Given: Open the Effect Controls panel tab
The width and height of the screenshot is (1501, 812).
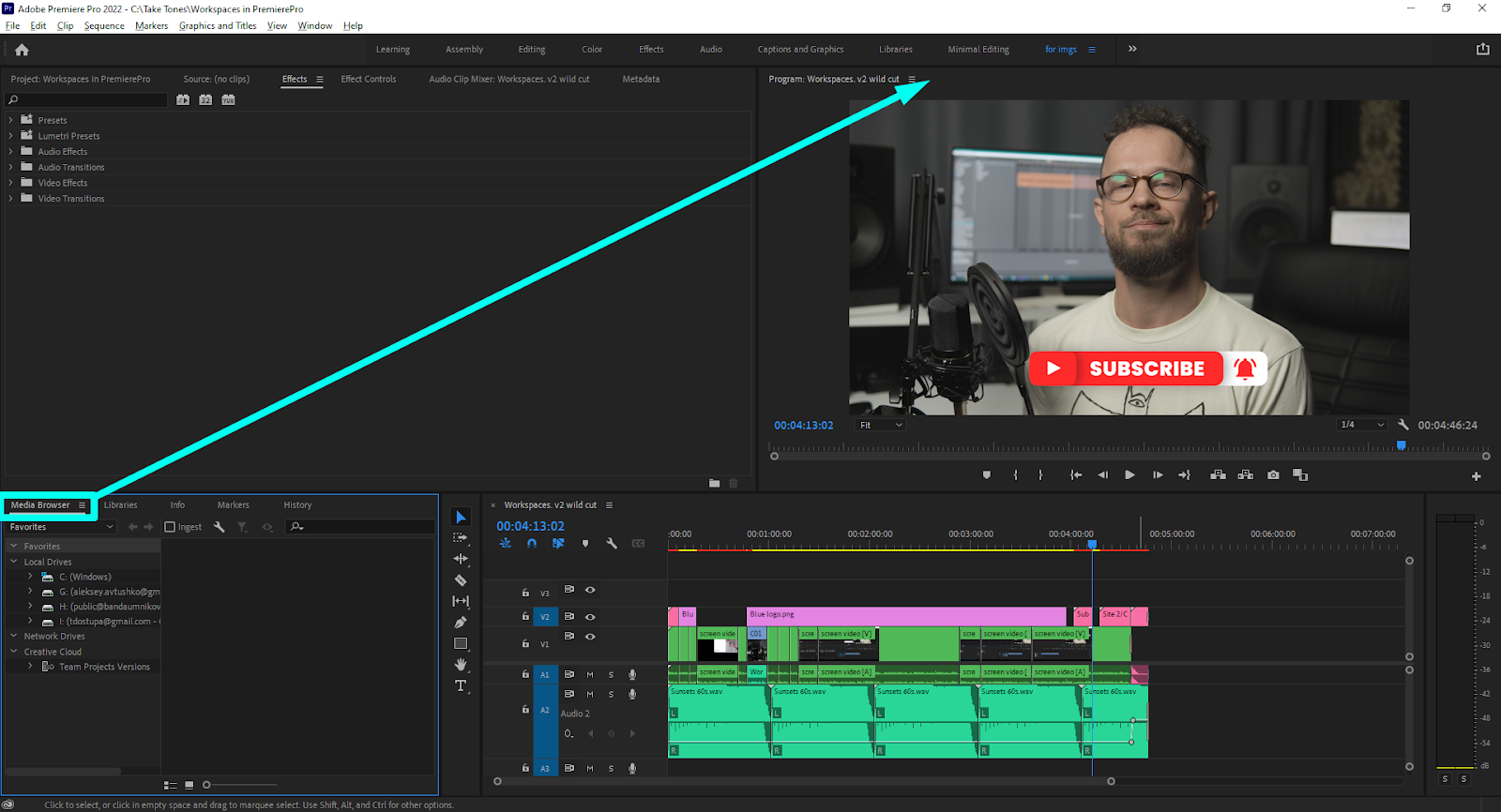Looking at the screenshot, I should pos(368,80).
